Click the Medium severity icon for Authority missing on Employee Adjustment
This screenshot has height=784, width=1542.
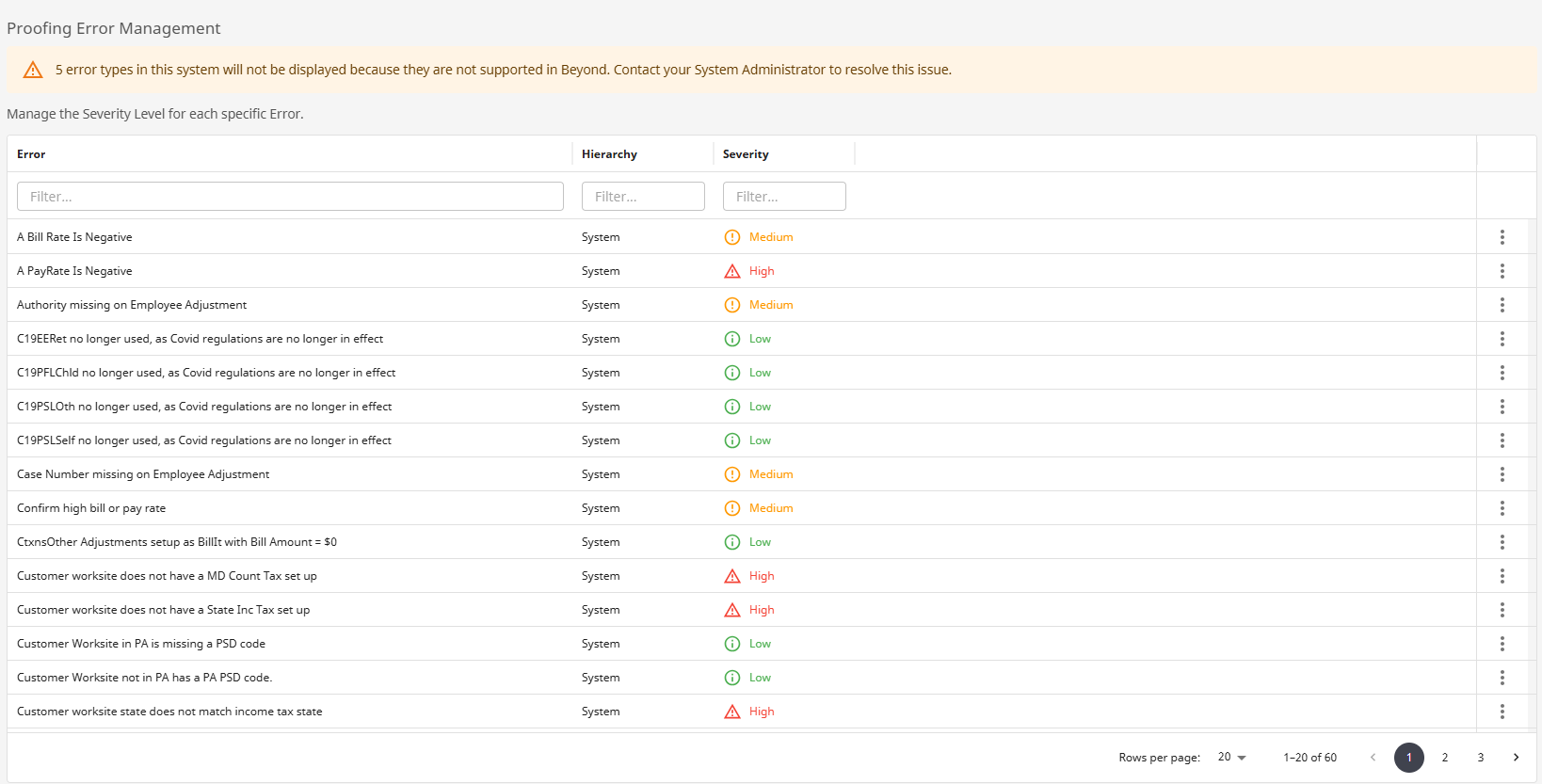732,305
